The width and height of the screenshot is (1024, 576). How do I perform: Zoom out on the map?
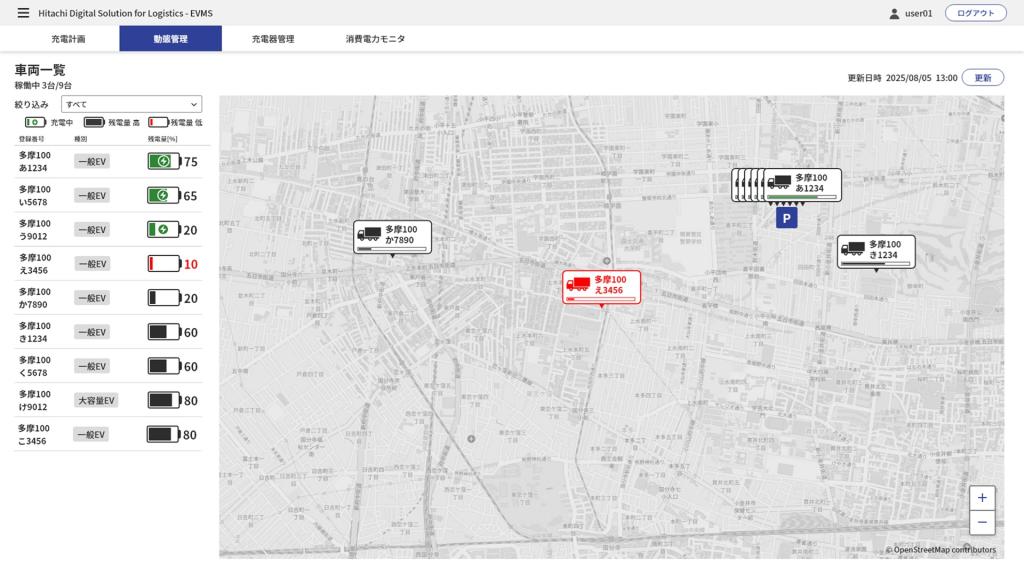(981, 522)
